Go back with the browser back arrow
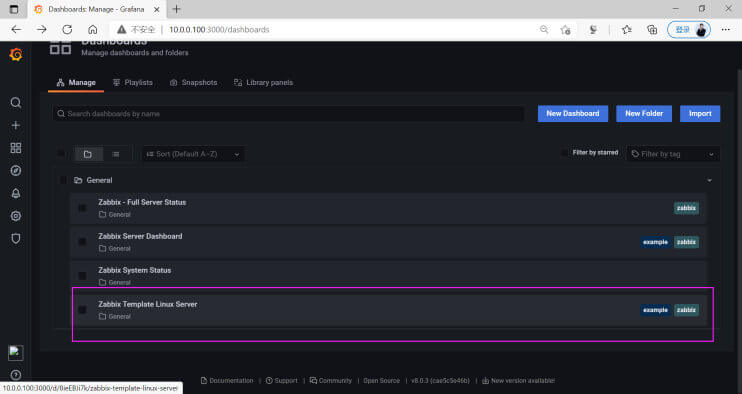Image resolution: width=742 pixels, height=394 pixels. [x=17, y=29]
